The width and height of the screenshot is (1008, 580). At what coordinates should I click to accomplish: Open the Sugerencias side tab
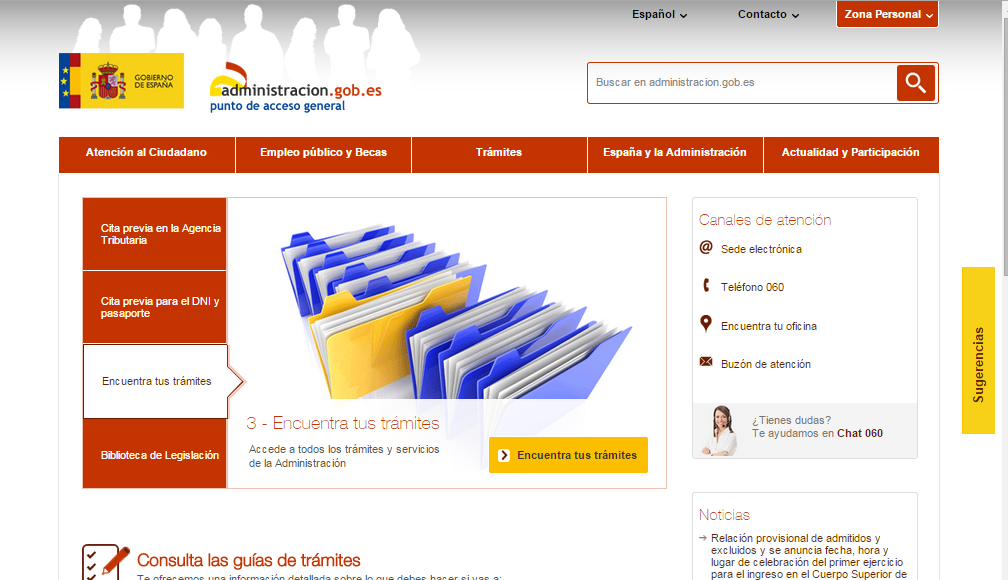pyautogui.click(x=978, y=350)
